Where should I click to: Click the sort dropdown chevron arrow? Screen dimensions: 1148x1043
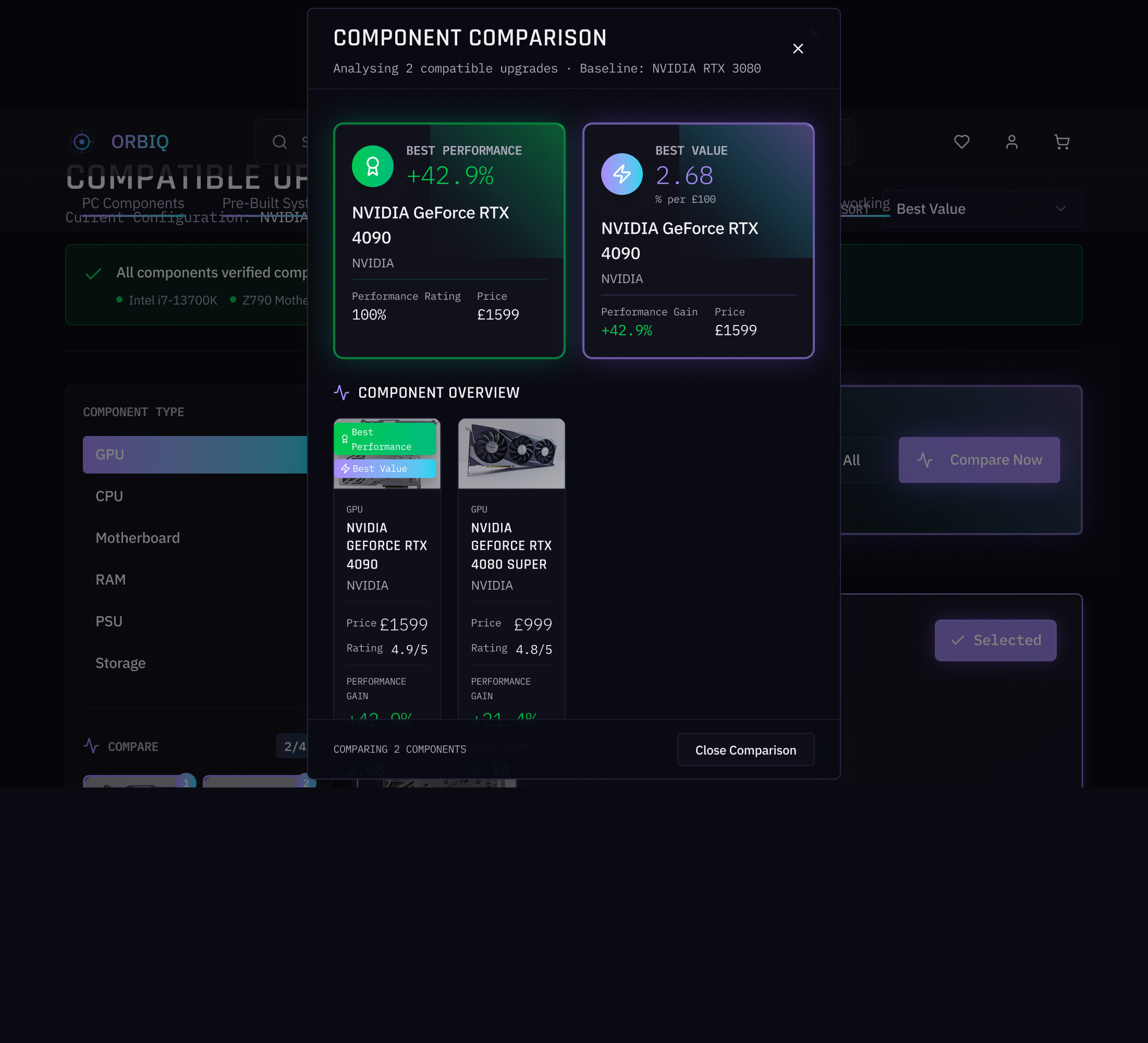coord(1060,209)
